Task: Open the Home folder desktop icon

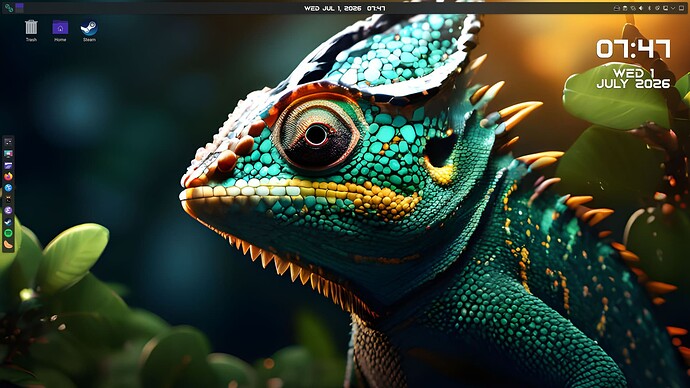Action: click(x=60, y=30)
